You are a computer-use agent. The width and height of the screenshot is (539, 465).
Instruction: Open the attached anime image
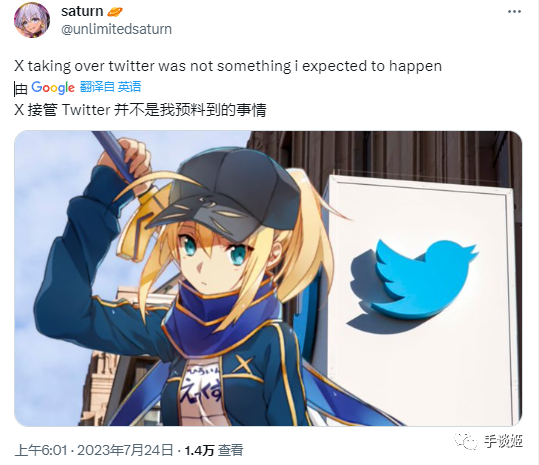point(268,278)
